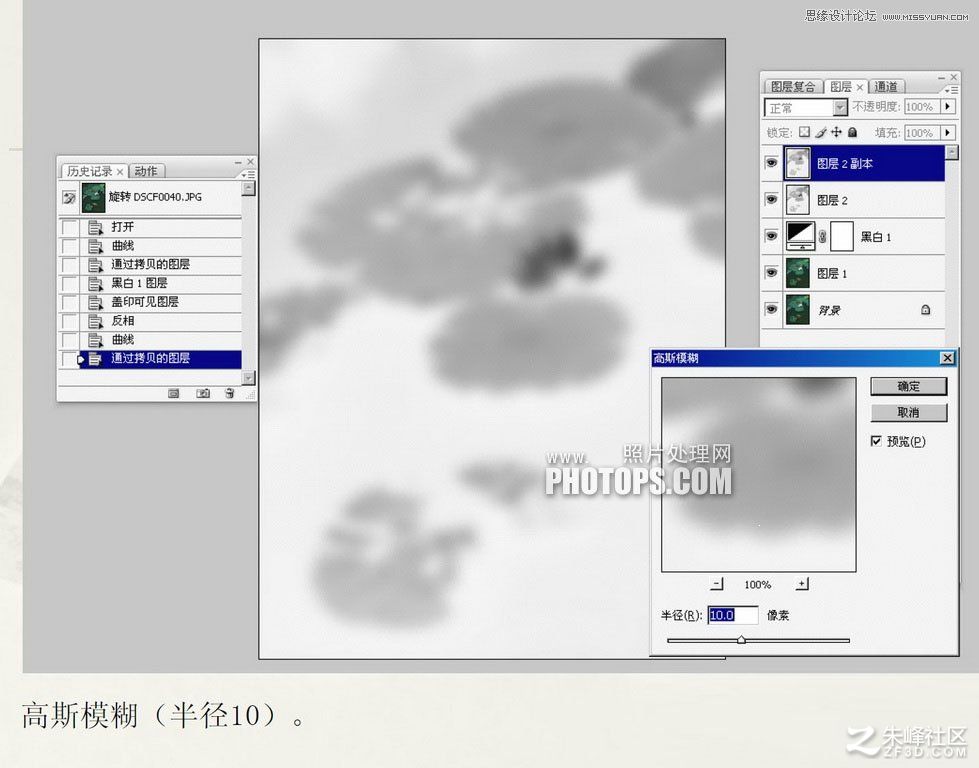Click the Gaussian blur radius slider handle

pyautogui.click(x=741, y=639)
